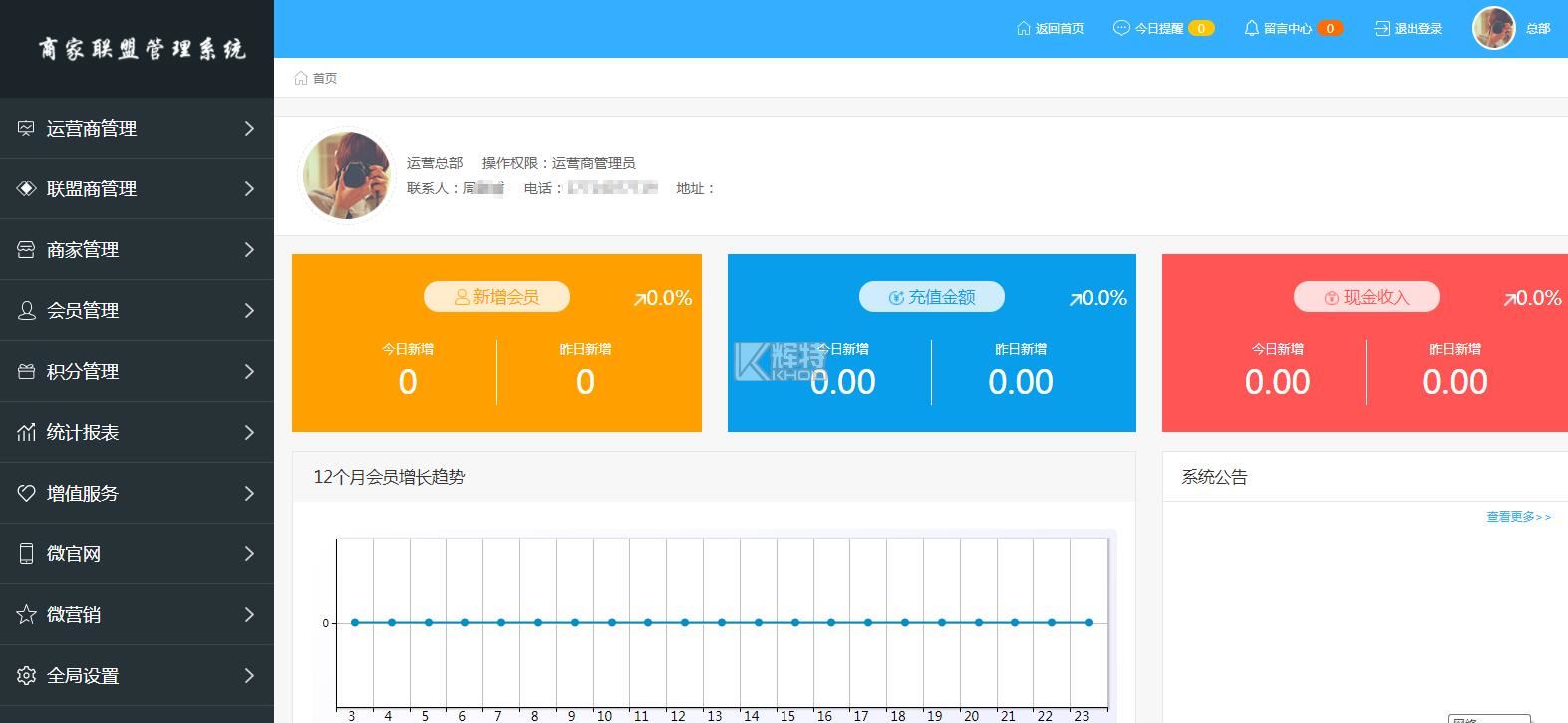Click the 新增会员 pill button
The height and width of the screenshot is (723, 1568).
[496, 297]
